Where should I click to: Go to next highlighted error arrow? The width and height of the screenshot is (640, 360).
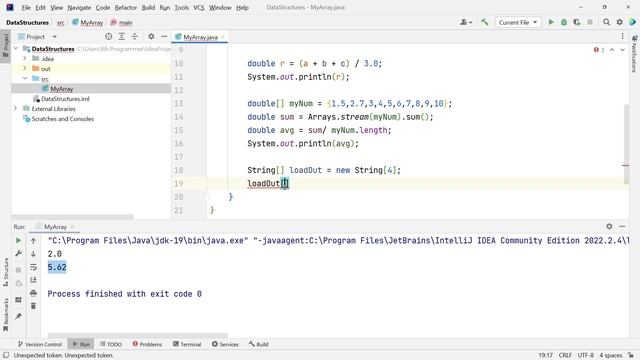click(622, 50)
